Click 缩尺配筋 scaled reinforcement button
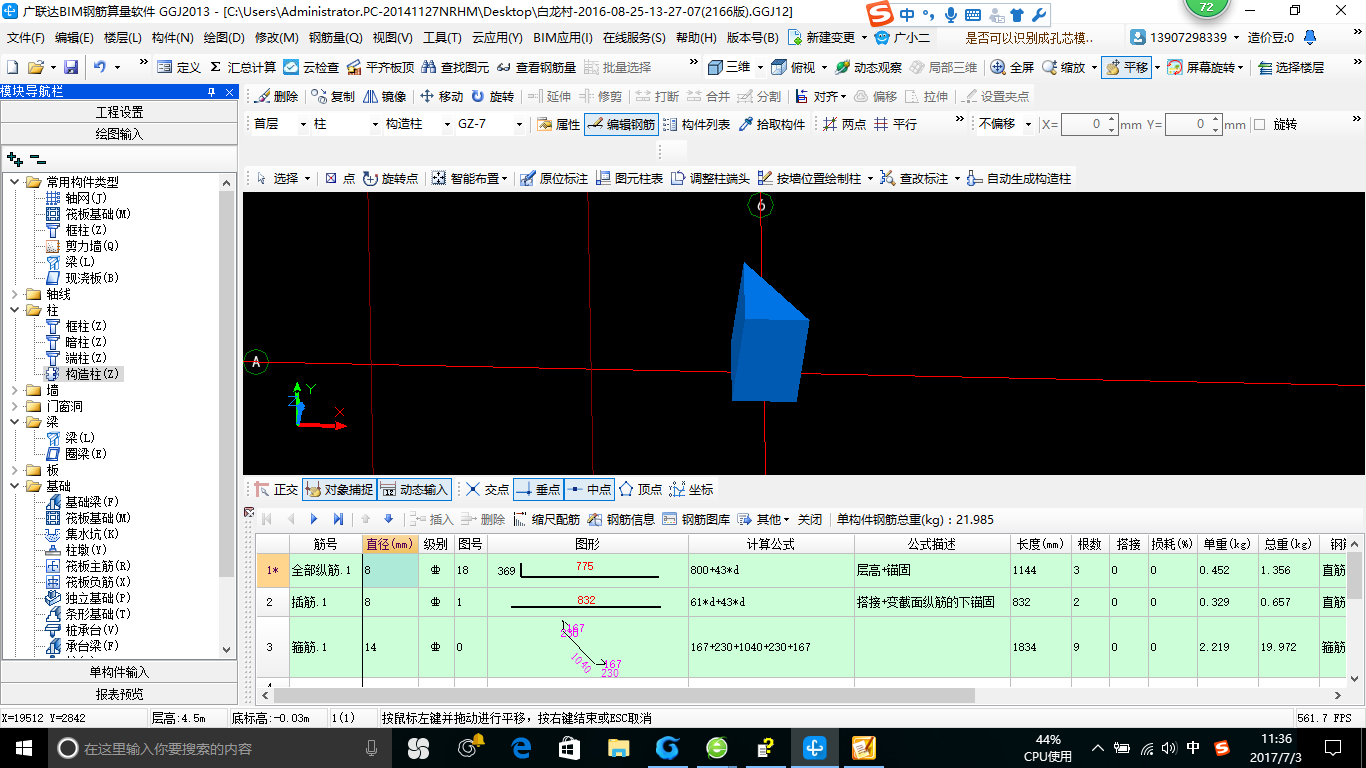The width and height of the screenshot is (1366, 768). tap(546, 519)
